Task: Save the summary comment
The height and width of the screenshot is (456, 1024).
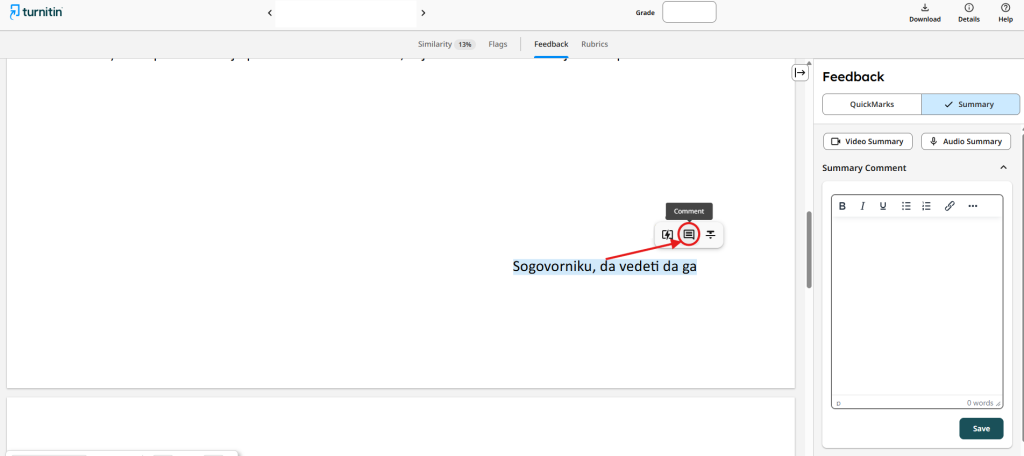Action: (x=981, y=429)
